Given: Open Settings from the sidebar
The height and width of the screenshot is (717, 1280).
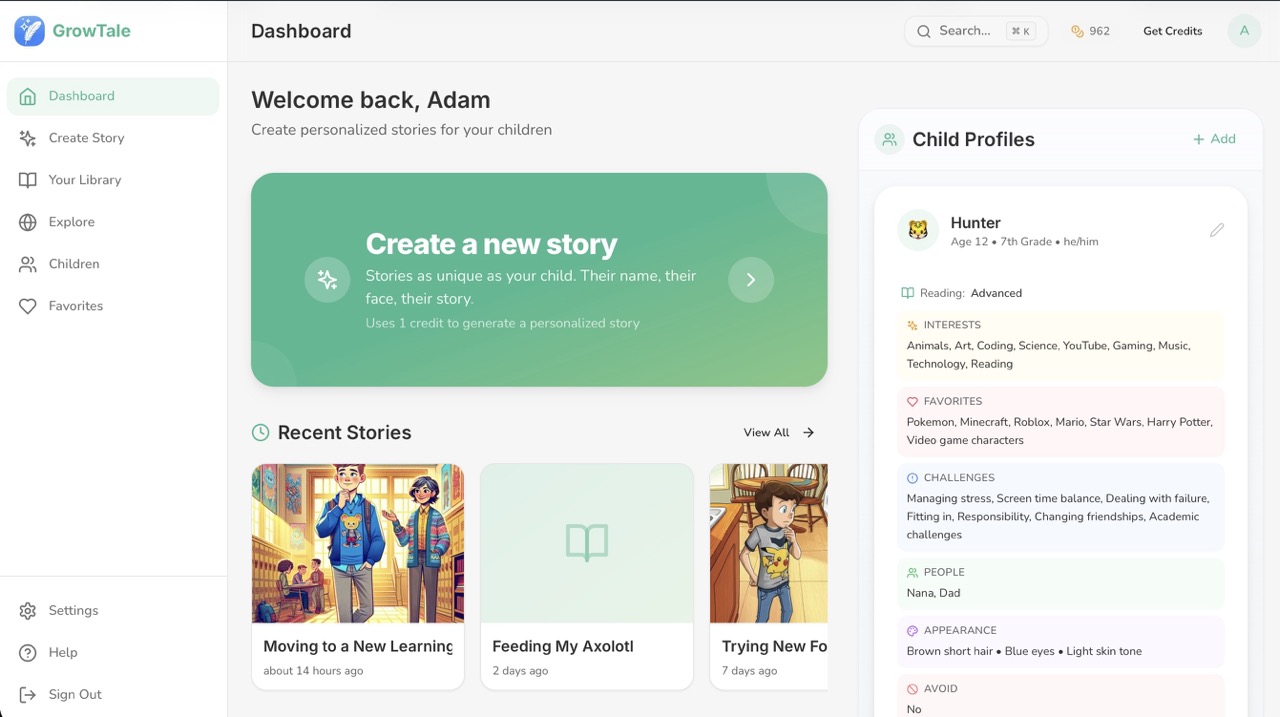Looking at the screenshot, I should click(x=72, y=610).
